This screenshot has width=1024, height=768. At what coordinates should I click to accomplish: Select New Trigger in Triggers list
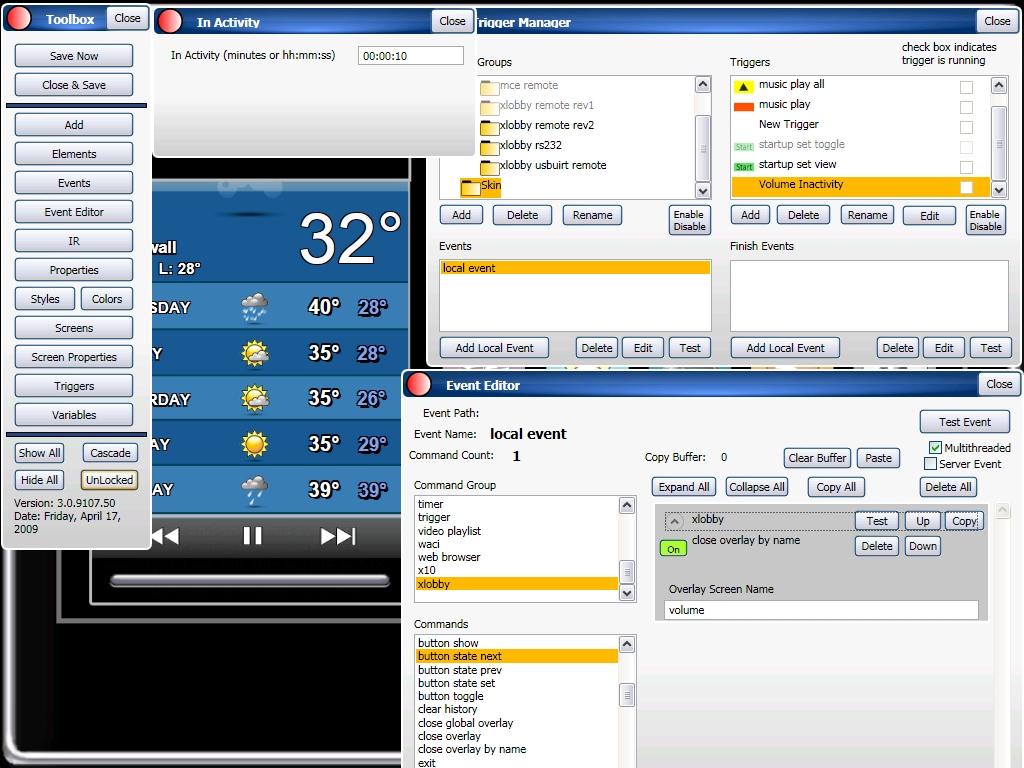click(788, 124)
